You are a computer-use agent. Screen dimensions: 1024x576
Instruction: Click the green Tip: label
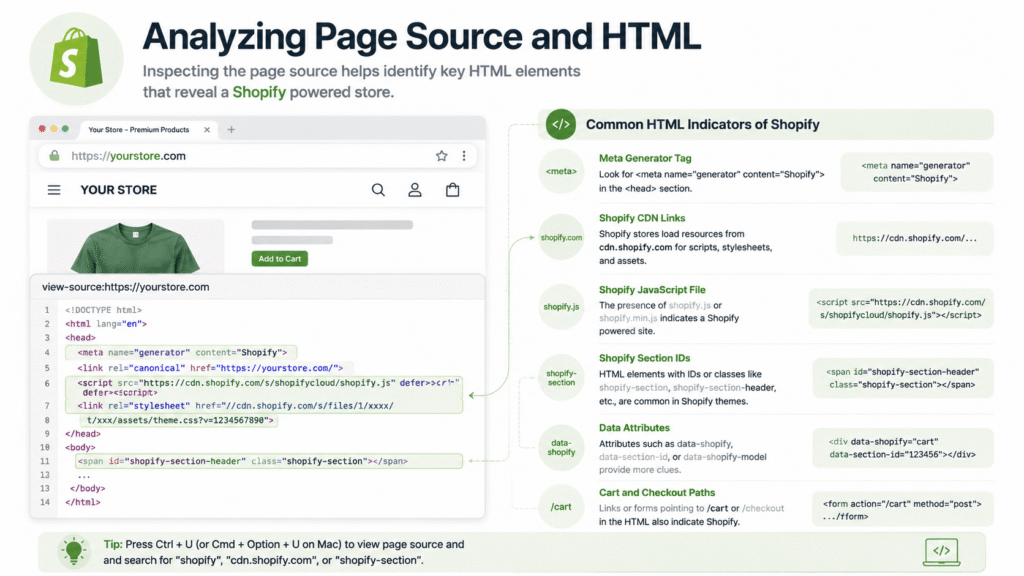click(112, 544)
